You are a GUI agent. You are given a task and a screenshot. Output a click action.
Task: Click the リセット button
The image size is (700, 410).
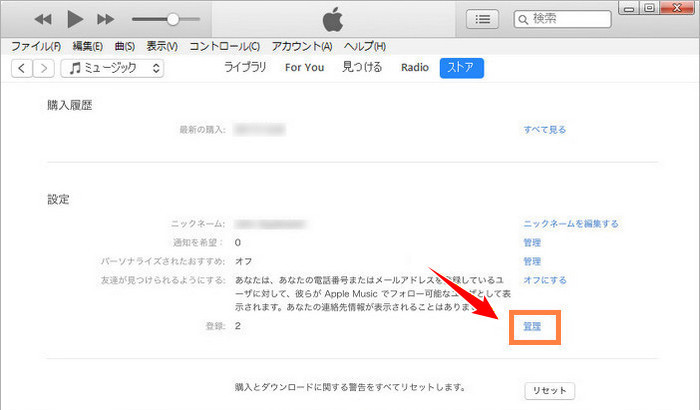click(x=550, y=390)
